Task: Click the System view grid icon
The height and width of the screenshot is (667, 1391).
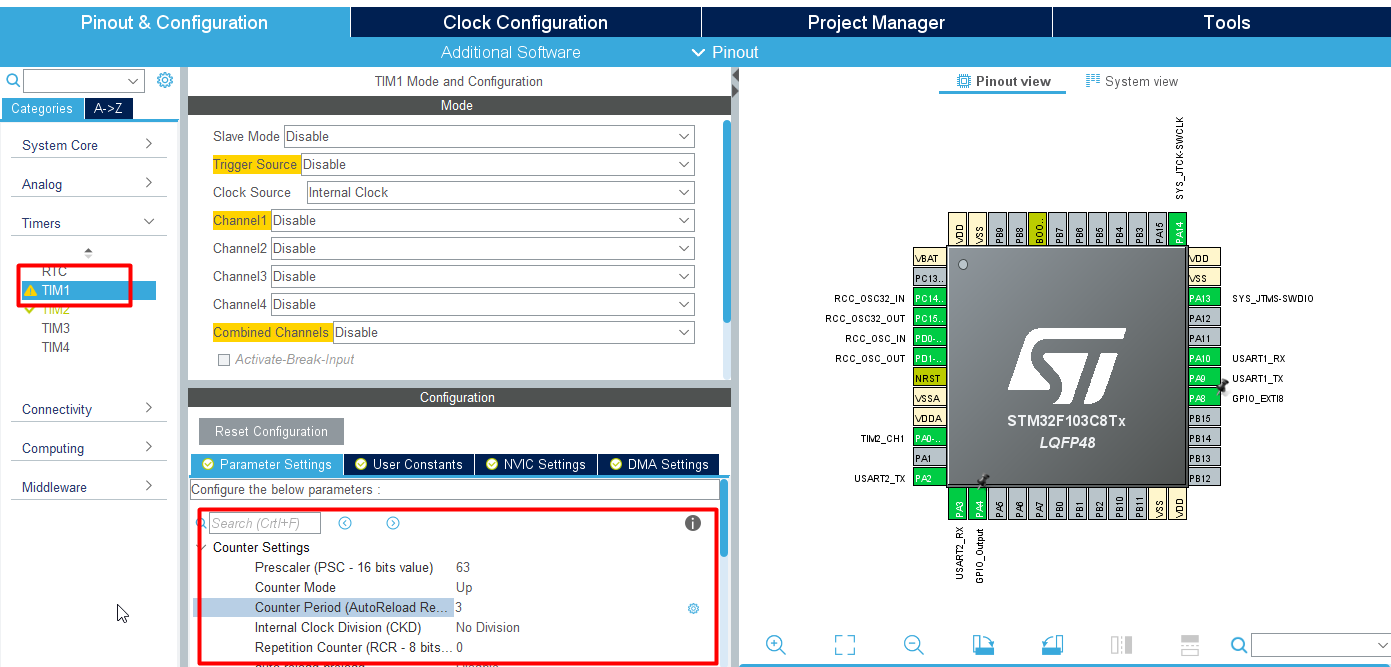Action: coord(1093,81)
